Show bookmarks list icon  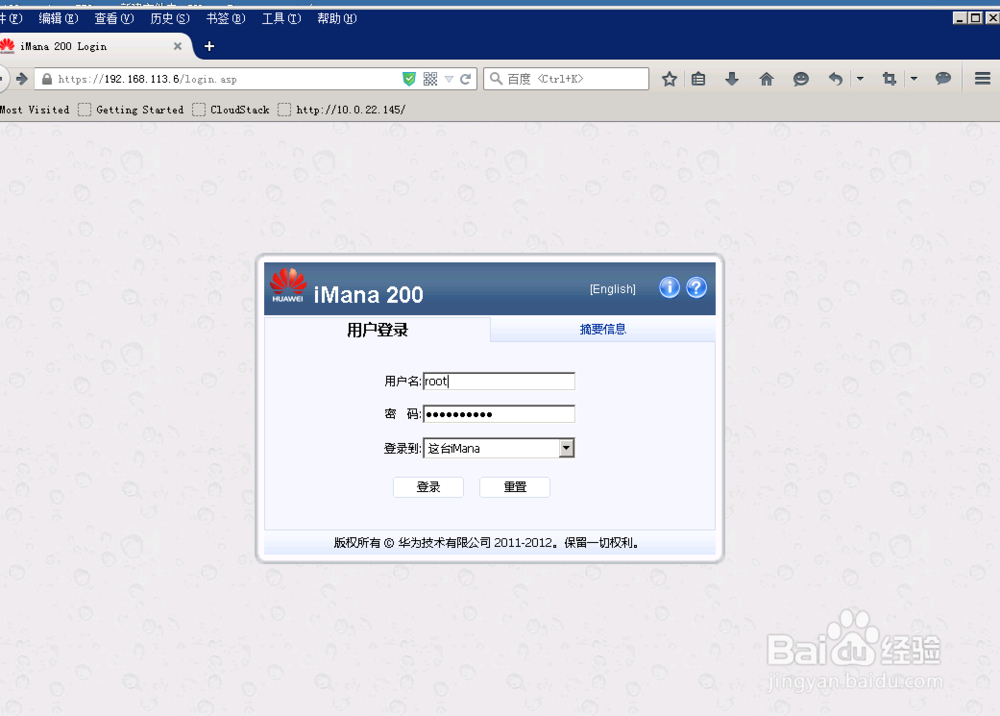coord(698,79)
